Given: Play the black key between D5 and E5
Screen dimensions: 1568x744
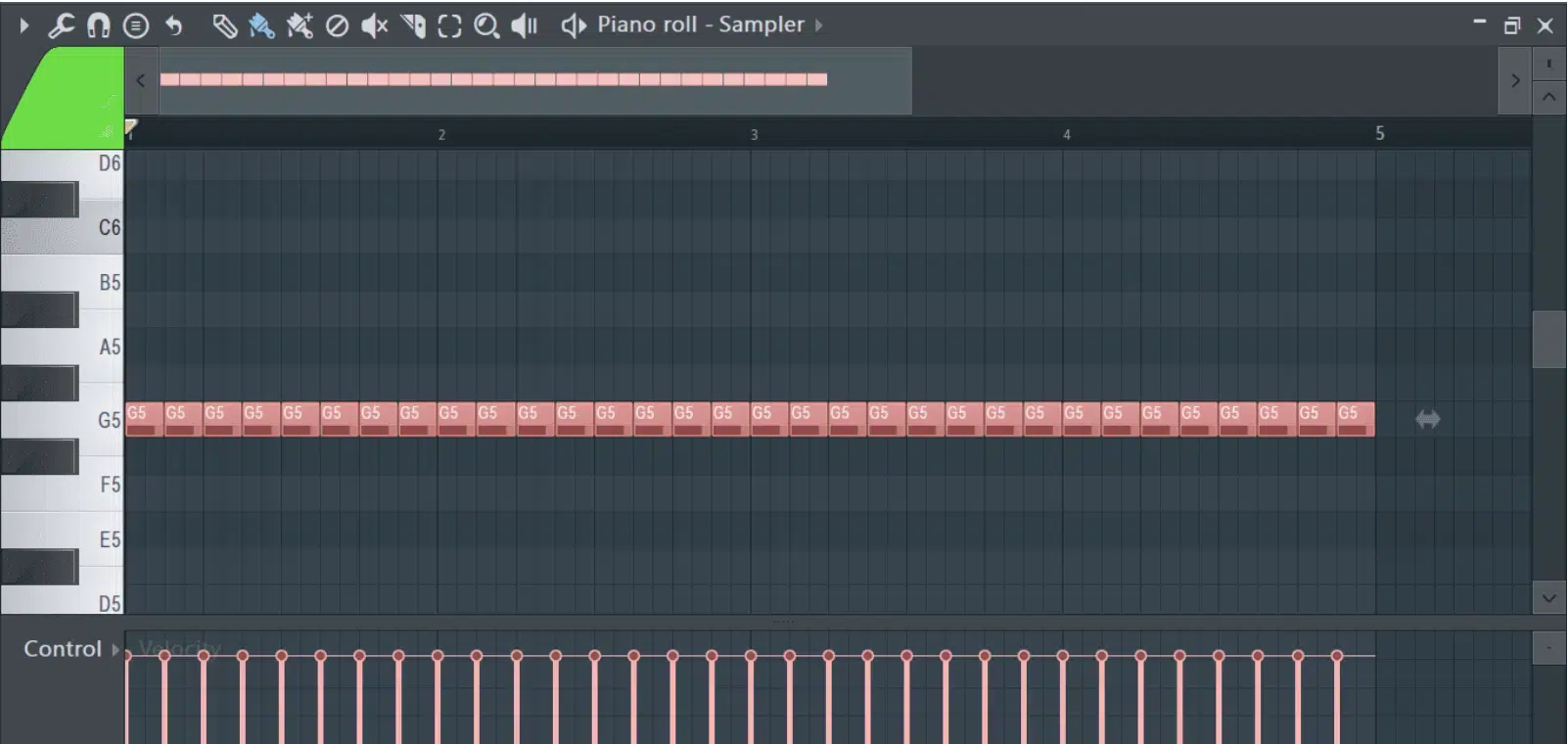Looking at the screenshot, I should click(x=39, y=567).
